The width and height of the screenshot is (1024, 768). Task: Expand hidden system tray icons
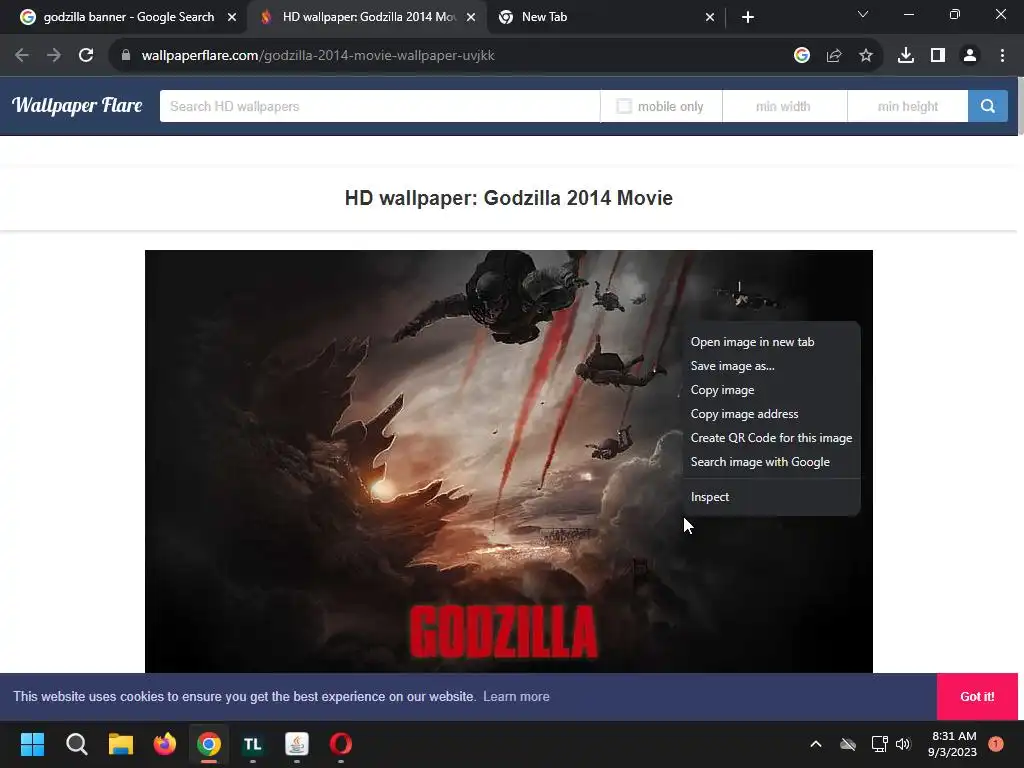click(816, 744)
